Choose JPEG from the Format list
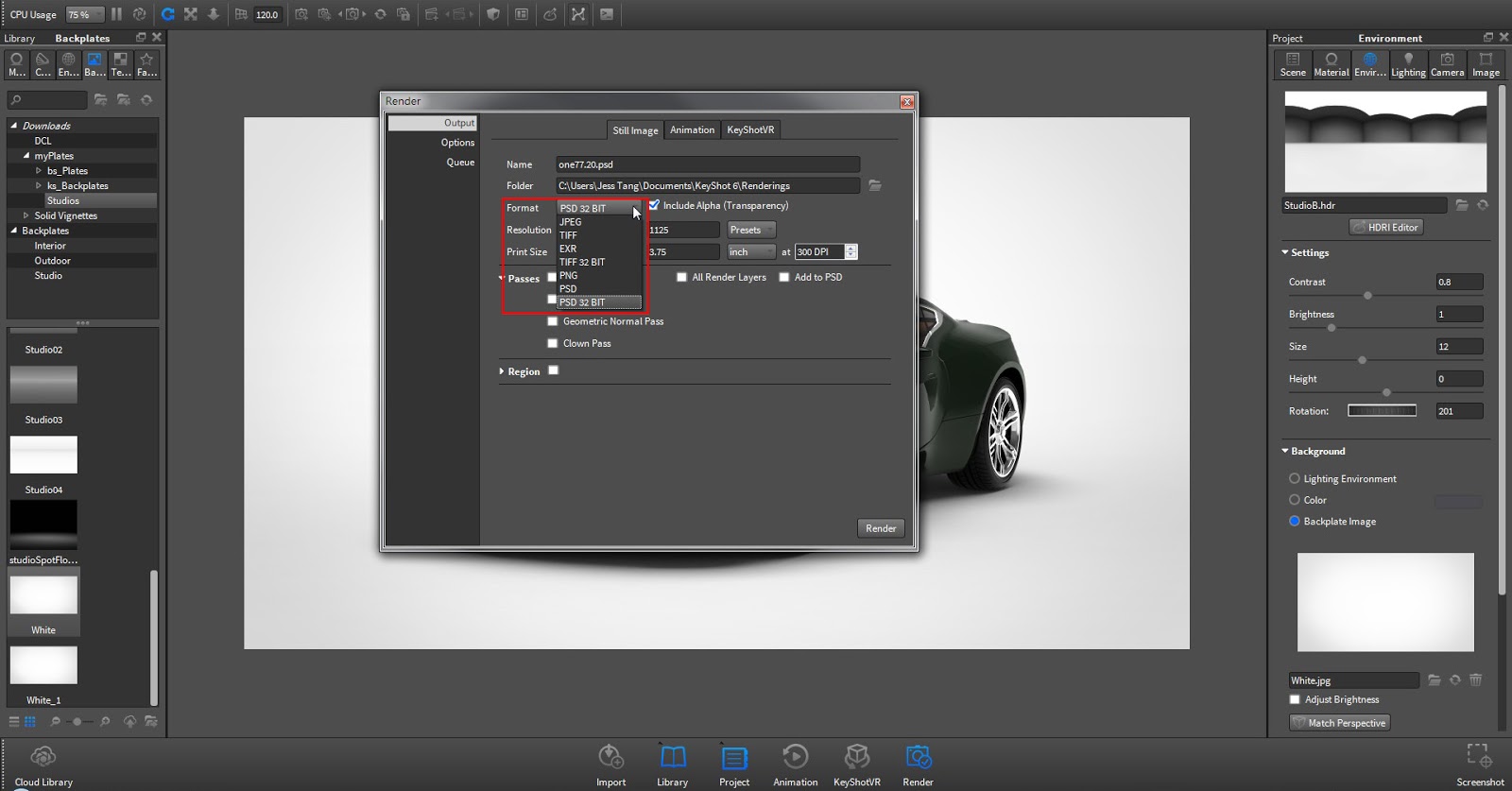 [x=599, y=222]
